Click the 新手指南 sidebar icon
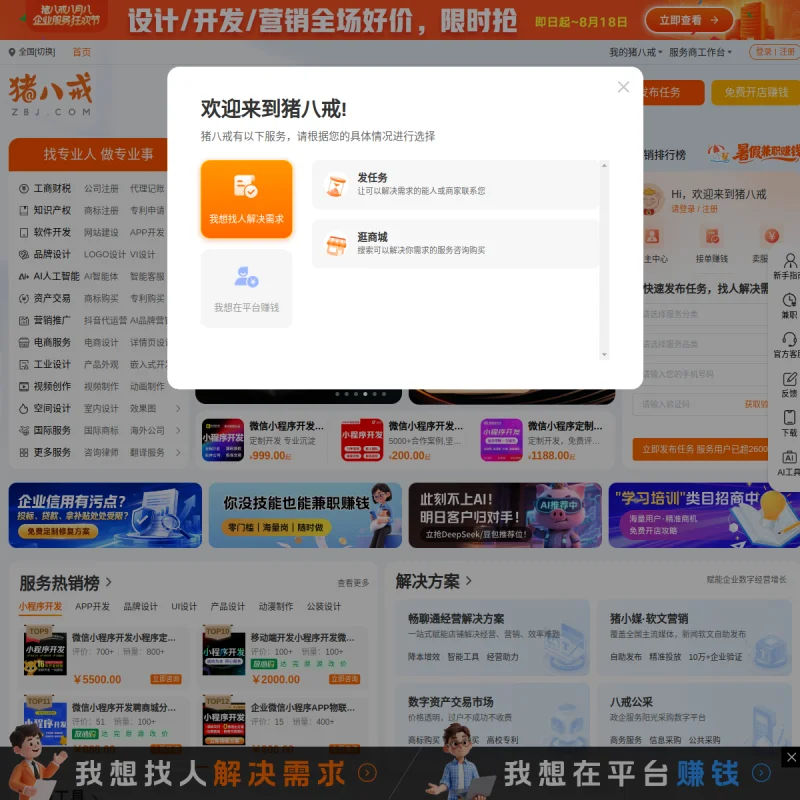This screenshot has width=800, height=800. coord(789,261)
